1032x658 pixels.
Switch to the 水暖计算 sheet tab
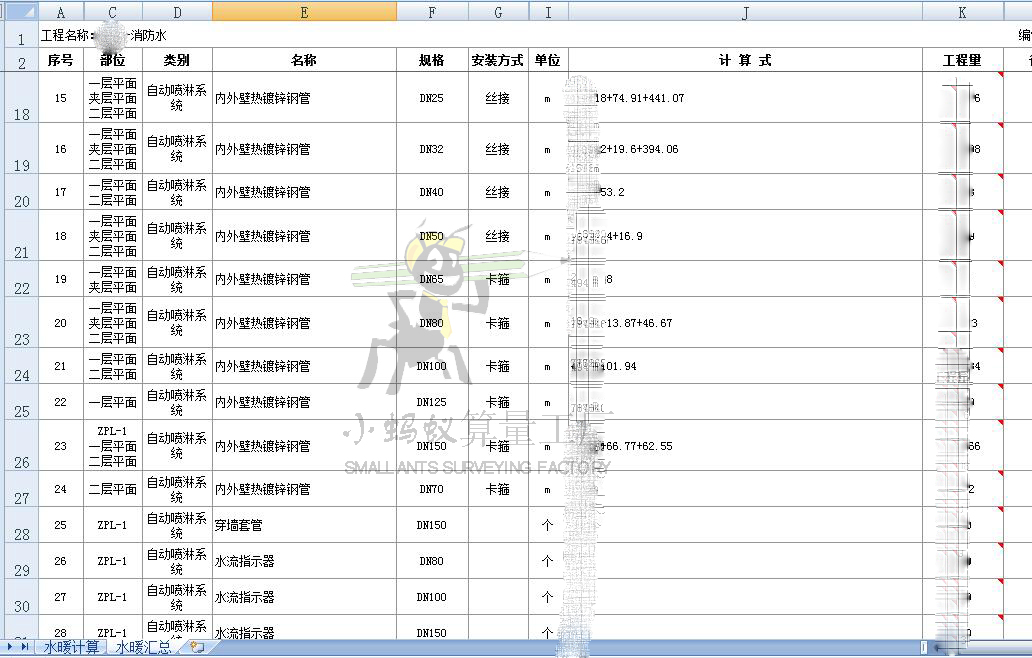(71, 647)
